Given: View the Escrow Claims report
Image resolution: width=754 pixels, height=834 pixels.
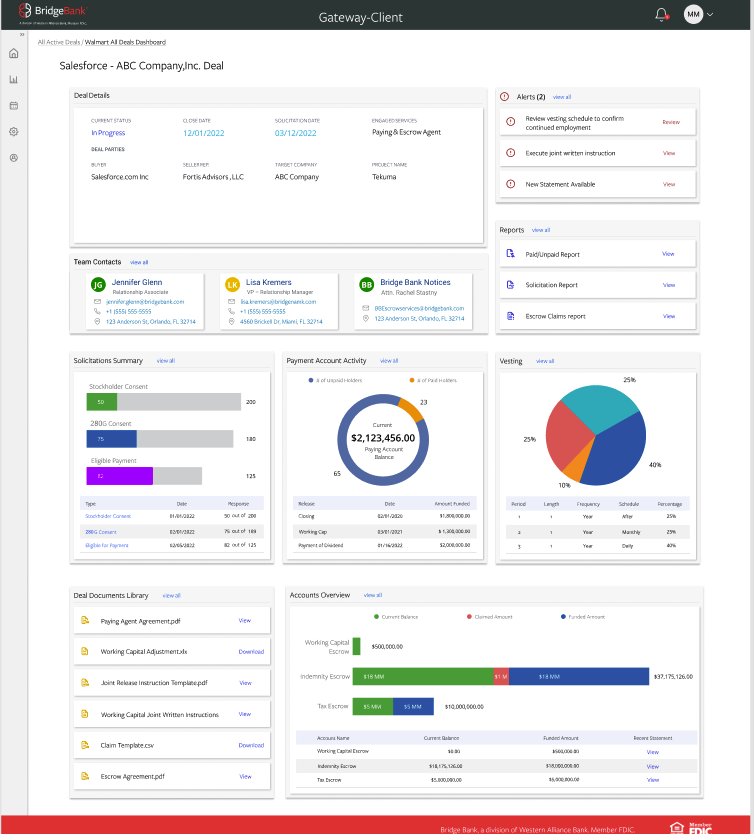Looking at the screenshot, I should (x=669, y=316).
